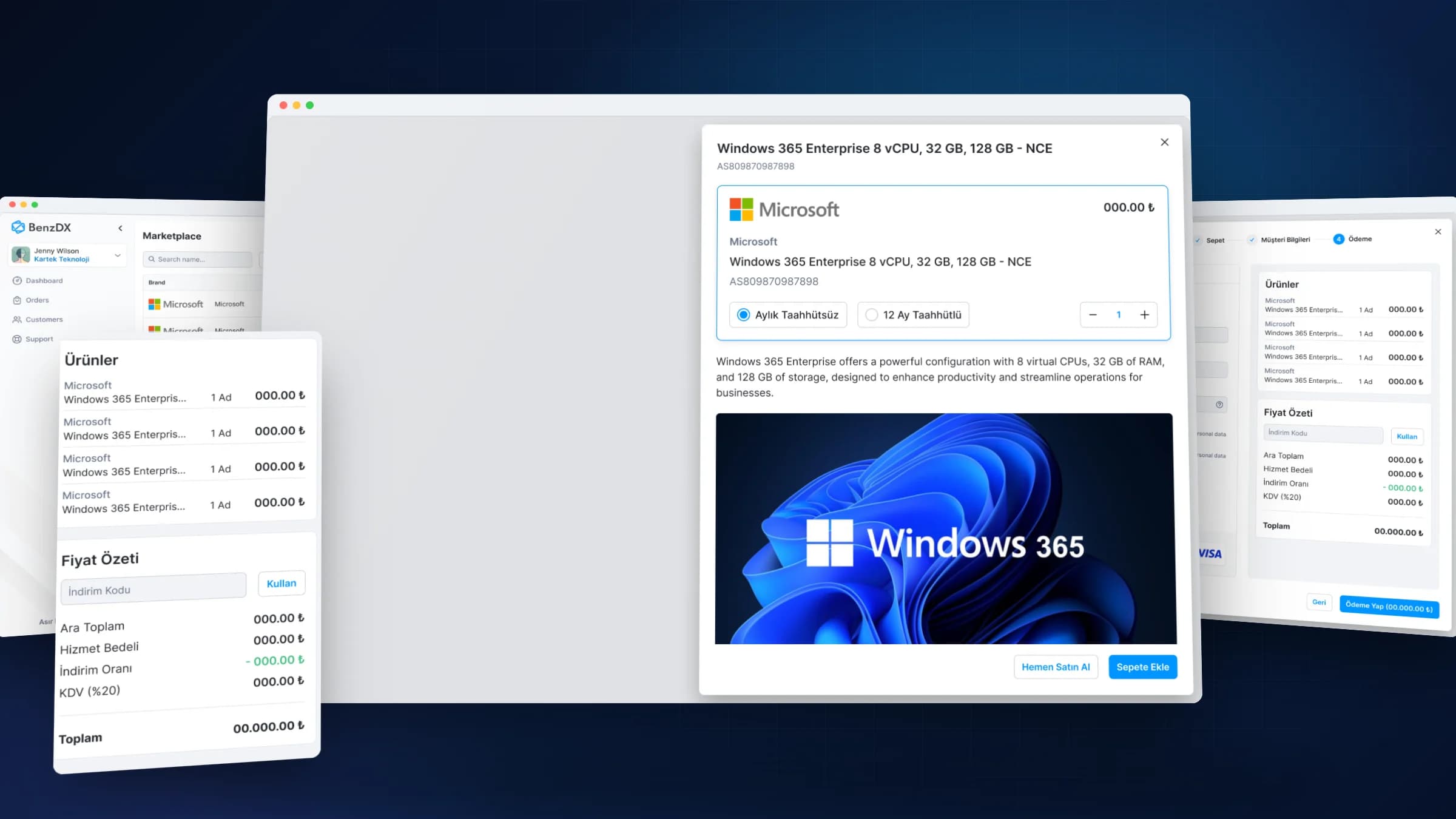Click the Orders bag icon
The width and height of the screenshot is (1456, 819).
tap(17, 300)
